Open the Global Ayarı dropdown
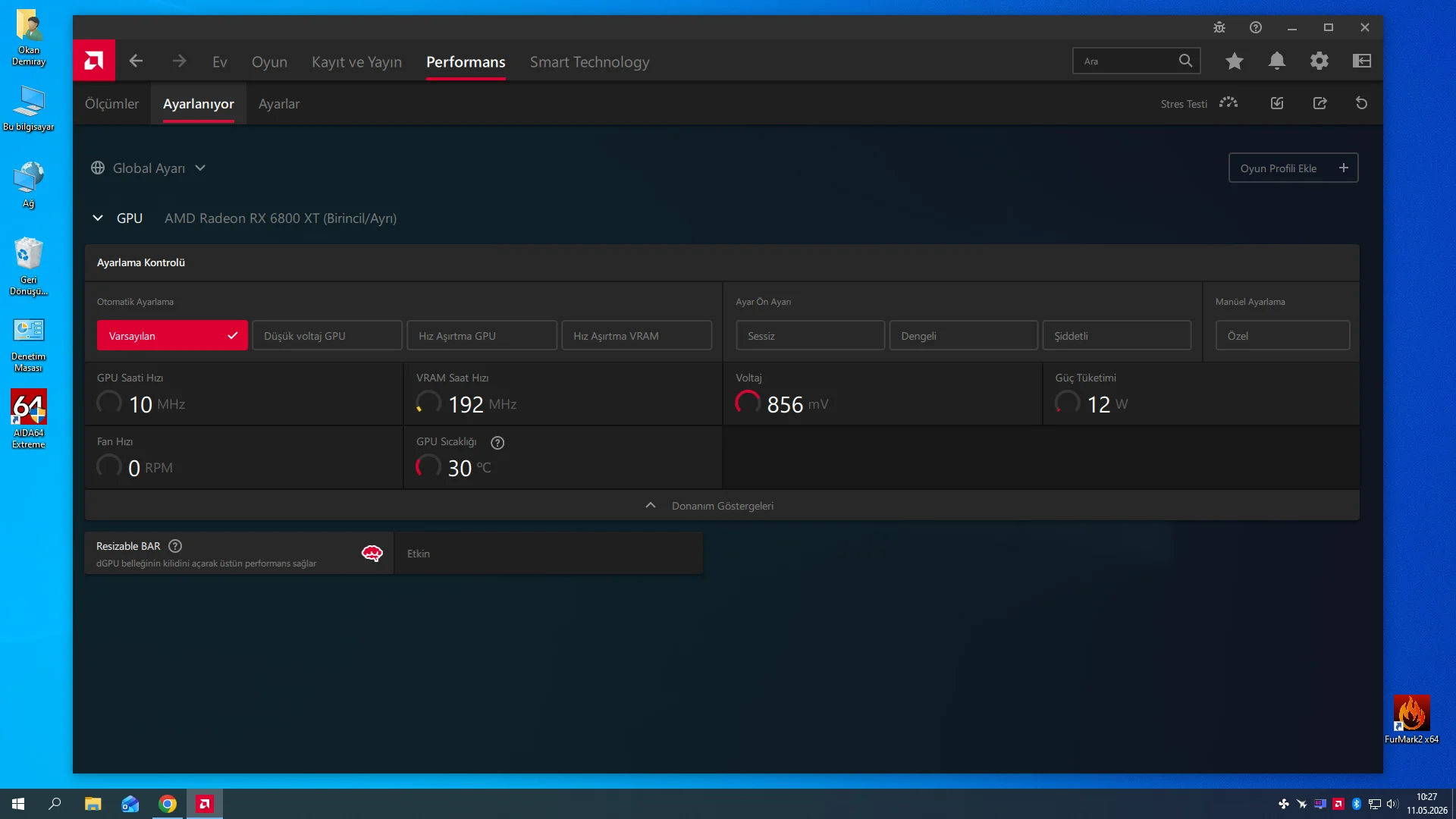This screenshot has width=1456, height=819. (x=149, y=168)
